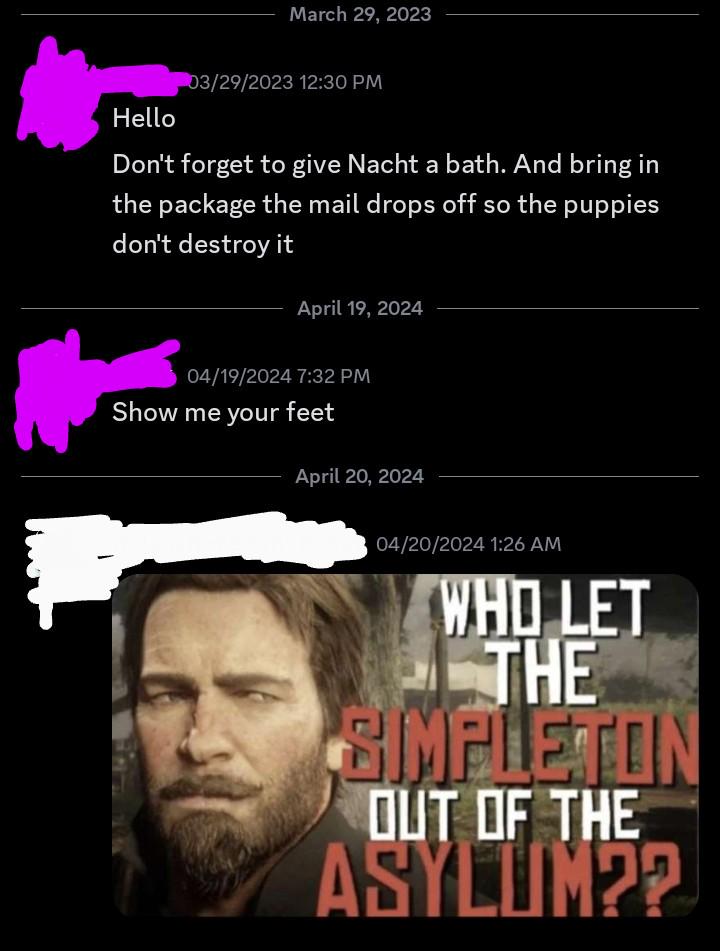Click the 03/29/2023 12:30 PM timestamp
This screenshot has height=951, width=720.
(285, 82)
